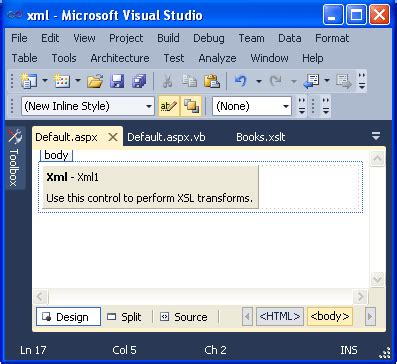Toggle the overlapping squares toolbar button
This screenshot has width=397, height=364.
pyautogui.click(x=191, y=106)
